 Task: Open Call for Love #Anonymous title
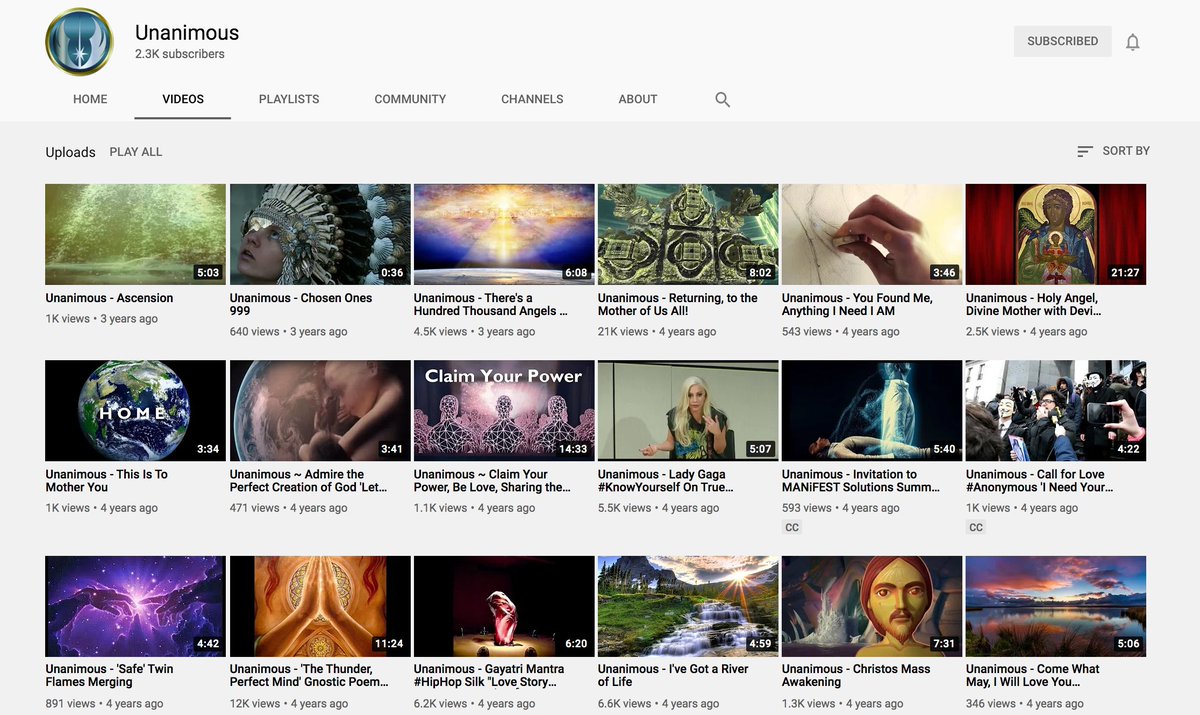(x=1040, y=481)
